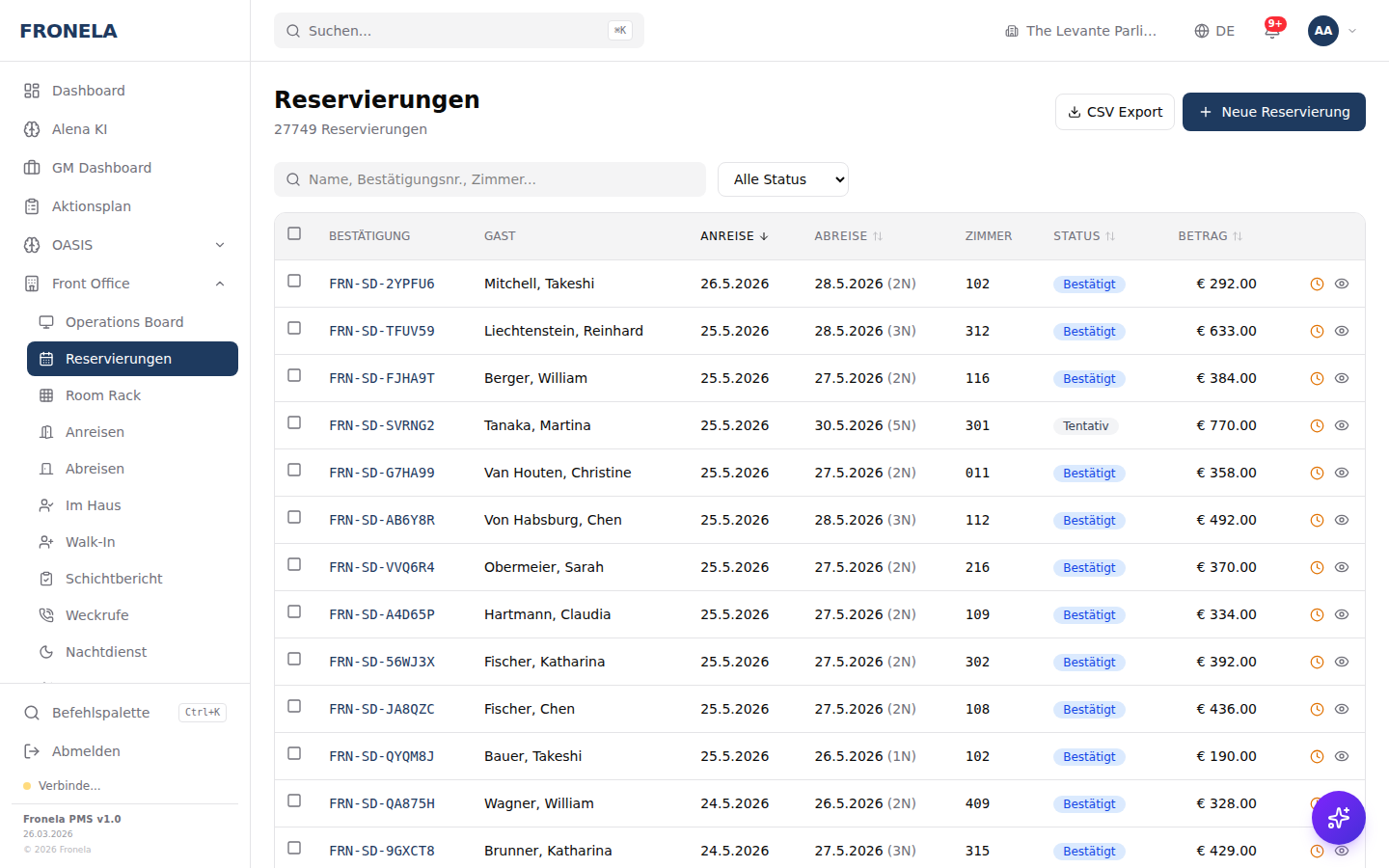Open Alena KI from the sidebar
This screenshot has width=1389, height=868.
point(79,128)
